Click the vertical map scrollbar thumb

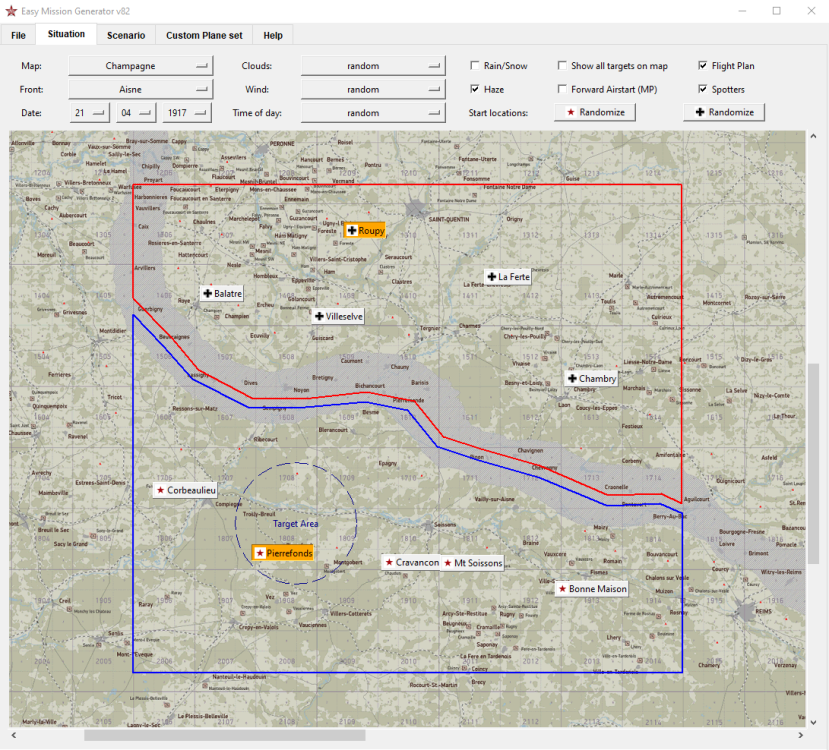coord(813,463)
